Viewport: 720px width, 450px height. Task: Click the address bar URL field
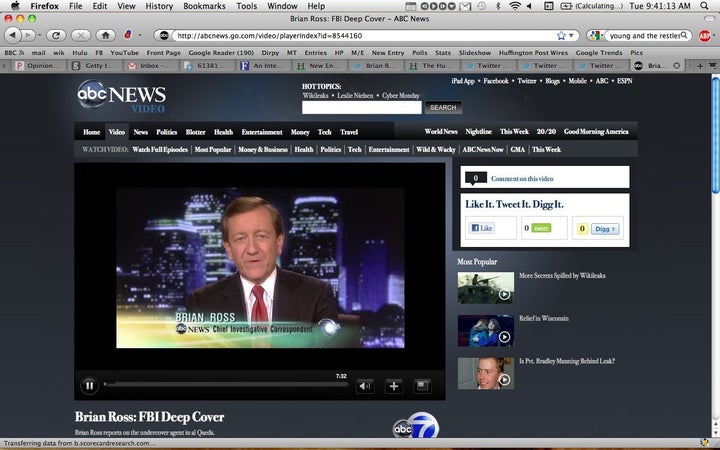click(366, 35)
